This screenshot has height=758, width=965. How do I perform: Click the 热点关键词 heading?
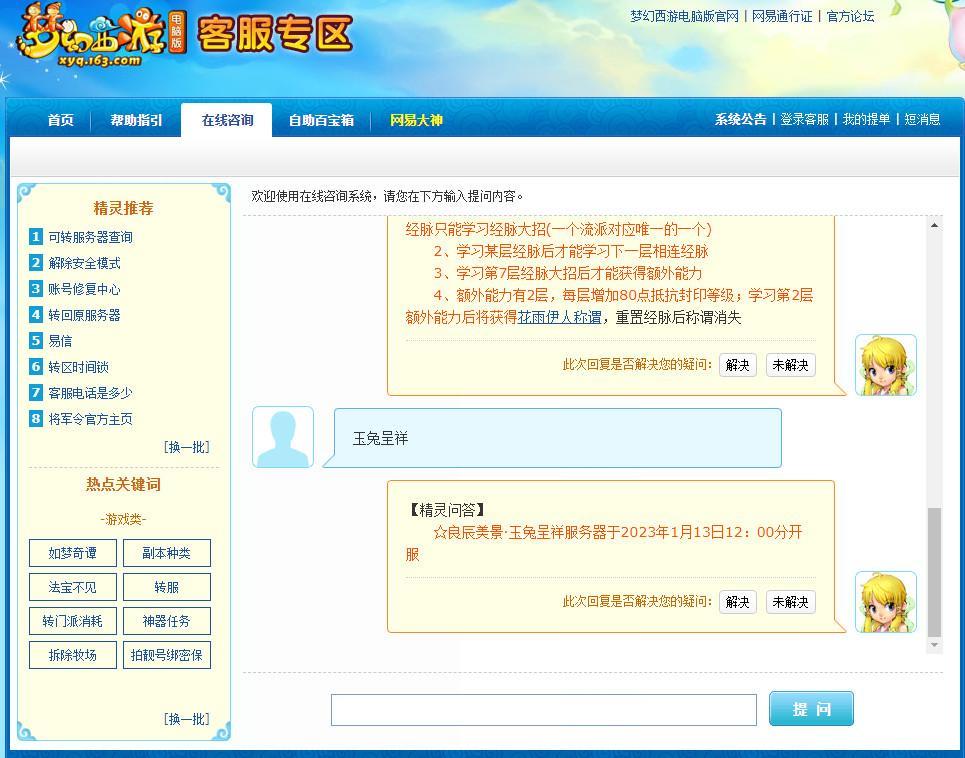(x=123, y=484)
